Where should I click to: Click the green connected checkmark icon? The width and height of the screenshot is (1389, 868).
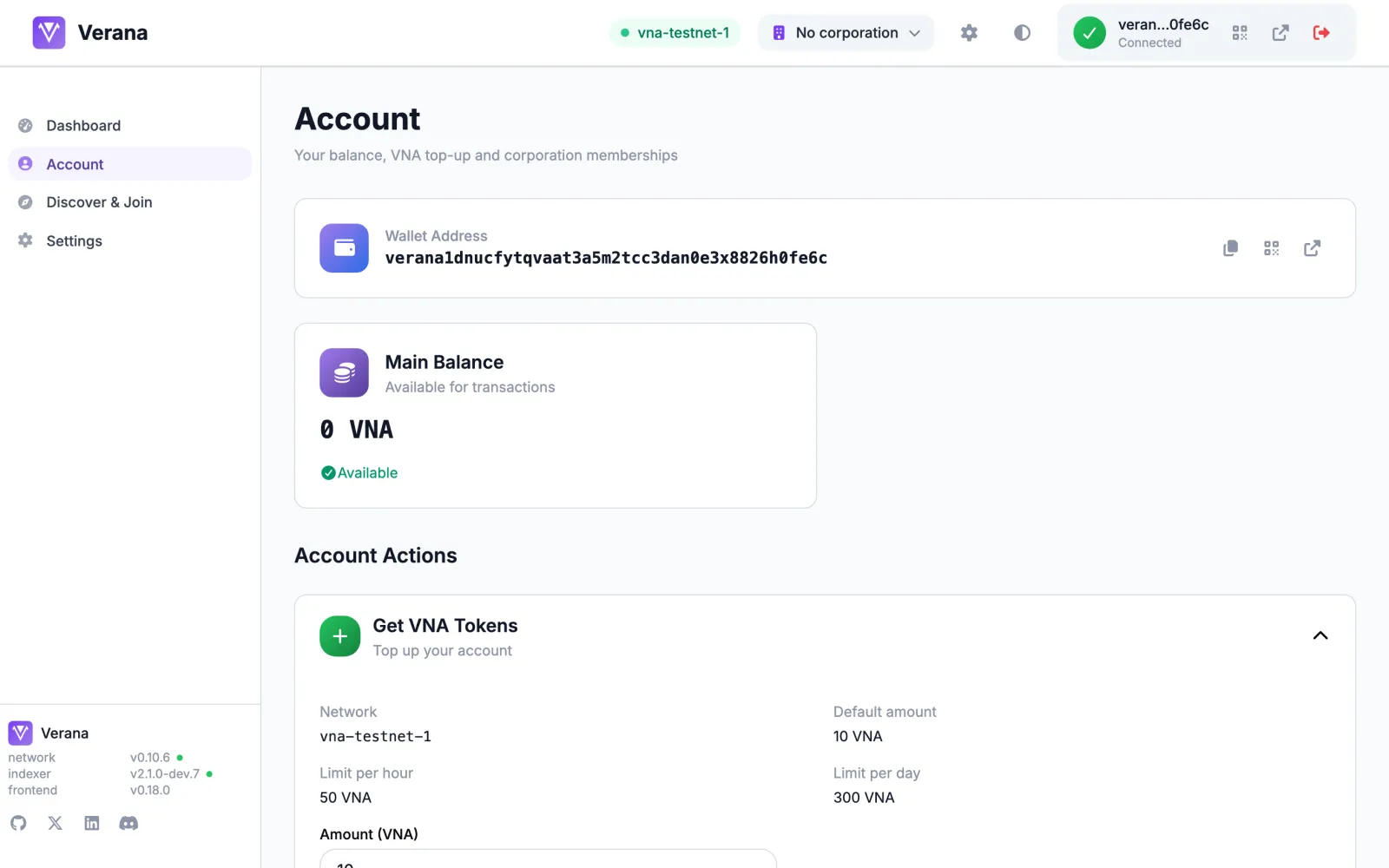click(x=1089, y=33)
